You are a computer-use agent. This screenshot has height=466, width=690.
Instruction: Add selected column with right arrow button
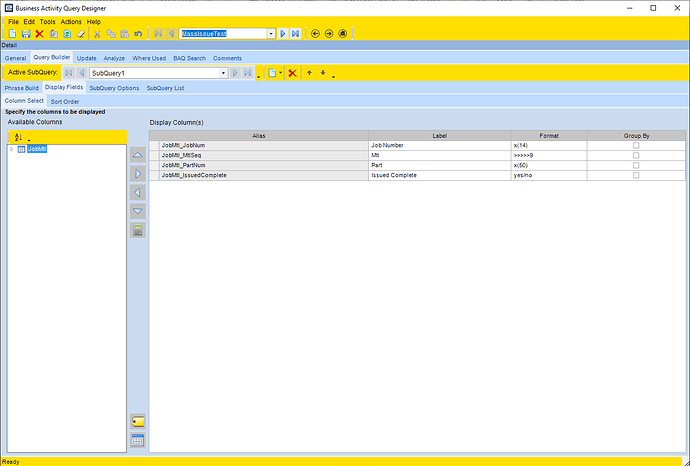138,174
